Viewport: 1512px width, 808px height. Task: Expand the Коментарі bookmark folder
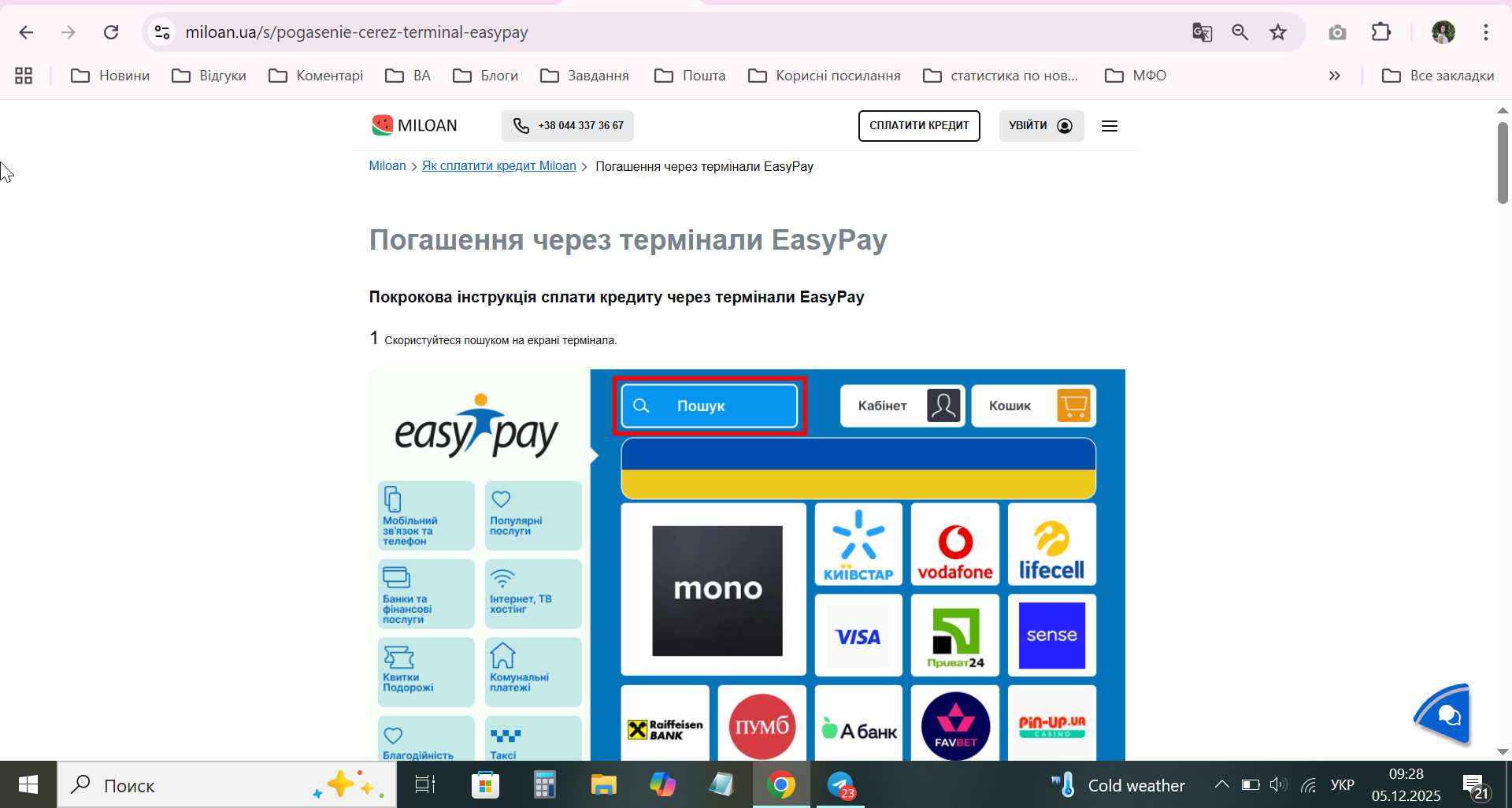316,76
